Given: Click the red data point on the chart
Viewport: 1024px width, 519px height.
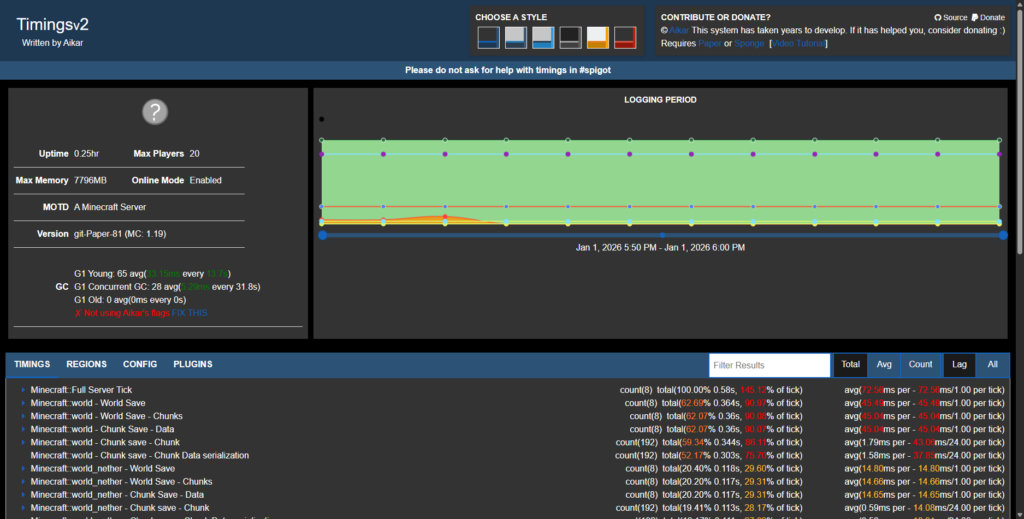Looking at the screenshot, I should 445,217.
